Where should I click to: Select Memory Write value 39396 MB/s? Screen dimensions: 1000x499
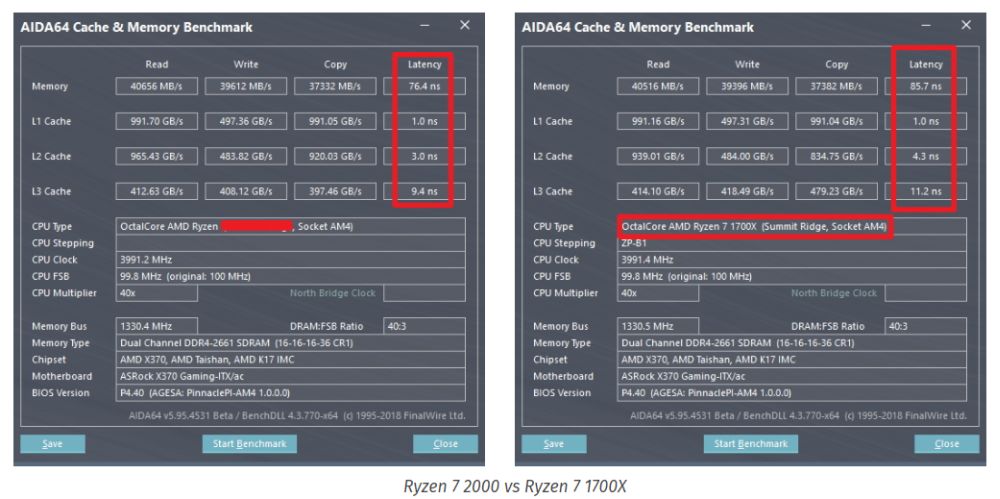click(x=747, y=86)
